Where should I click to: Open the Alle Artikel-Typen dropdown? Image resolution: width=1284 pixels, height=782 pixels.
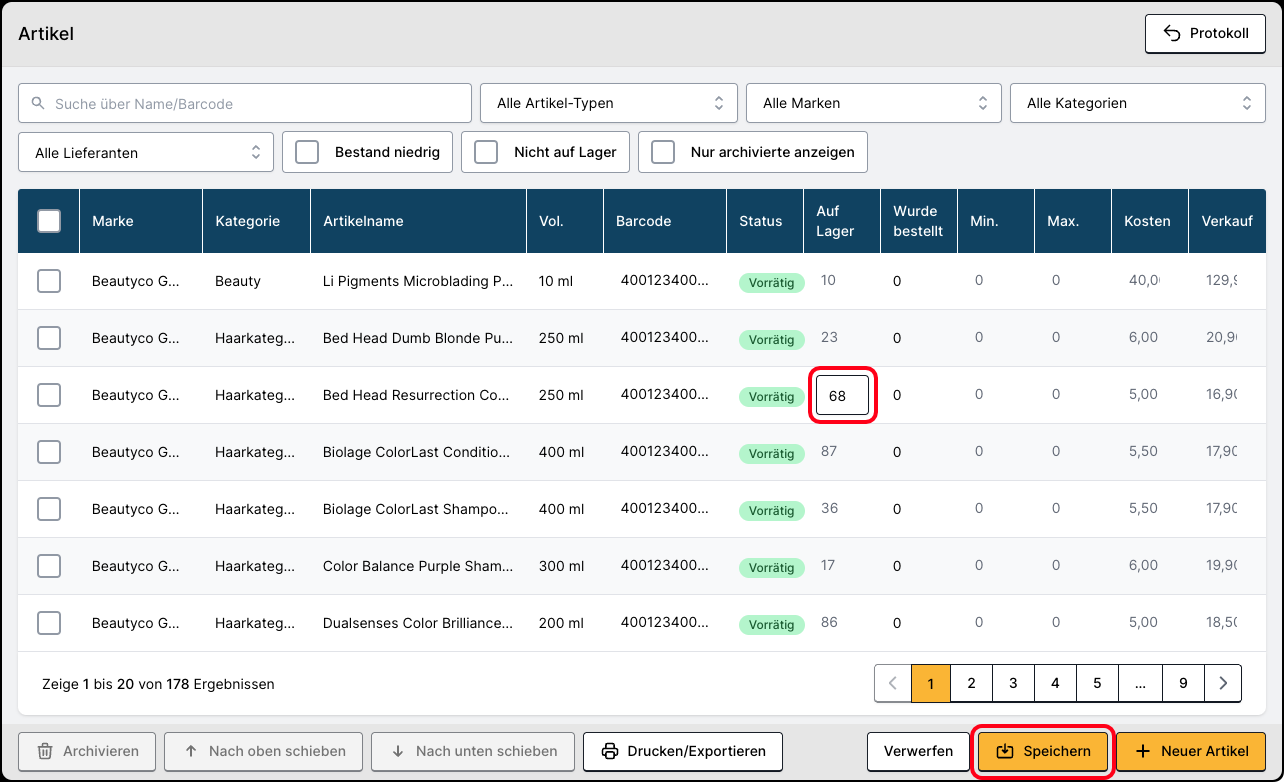609,103
